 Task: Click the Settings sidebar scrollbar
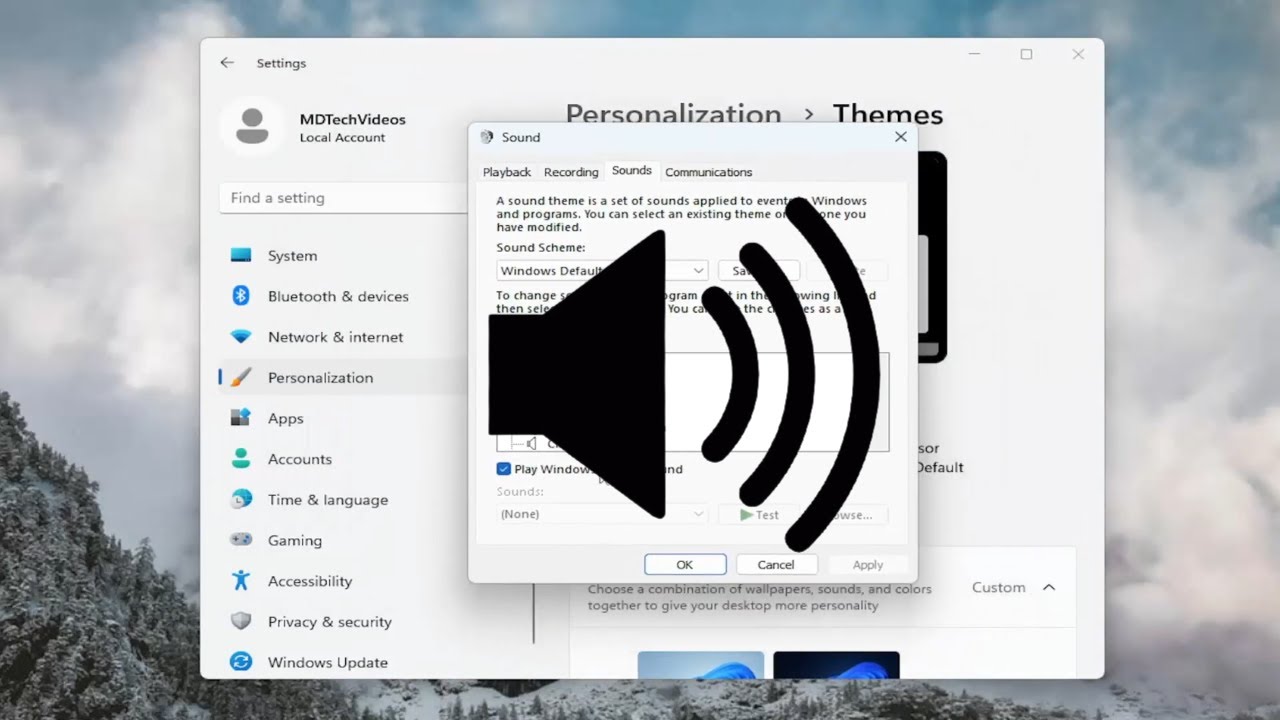click(534, 612)
